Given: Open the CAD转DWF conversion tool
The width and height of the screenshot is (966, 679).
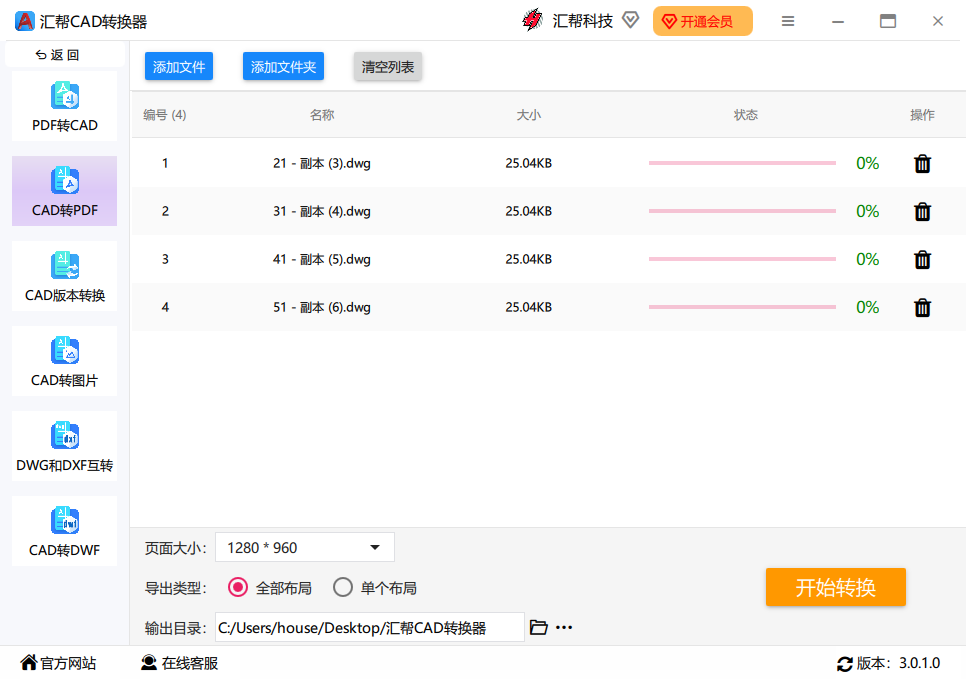Looking at the screenshot, I should click(64, 531).
